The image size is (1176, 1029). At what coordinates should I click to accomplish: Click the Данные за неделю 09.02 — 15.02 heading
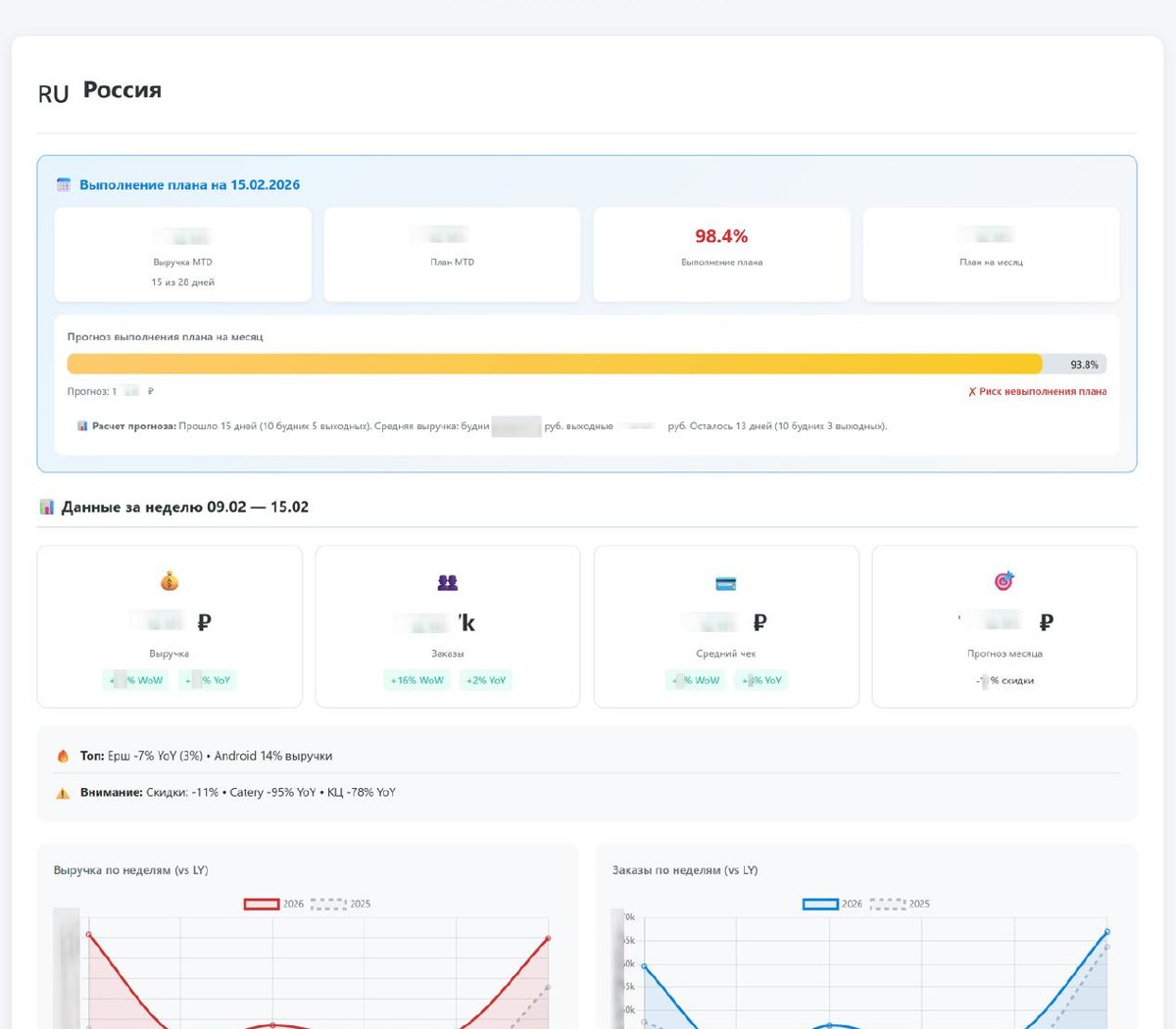(x=184, y=507)
